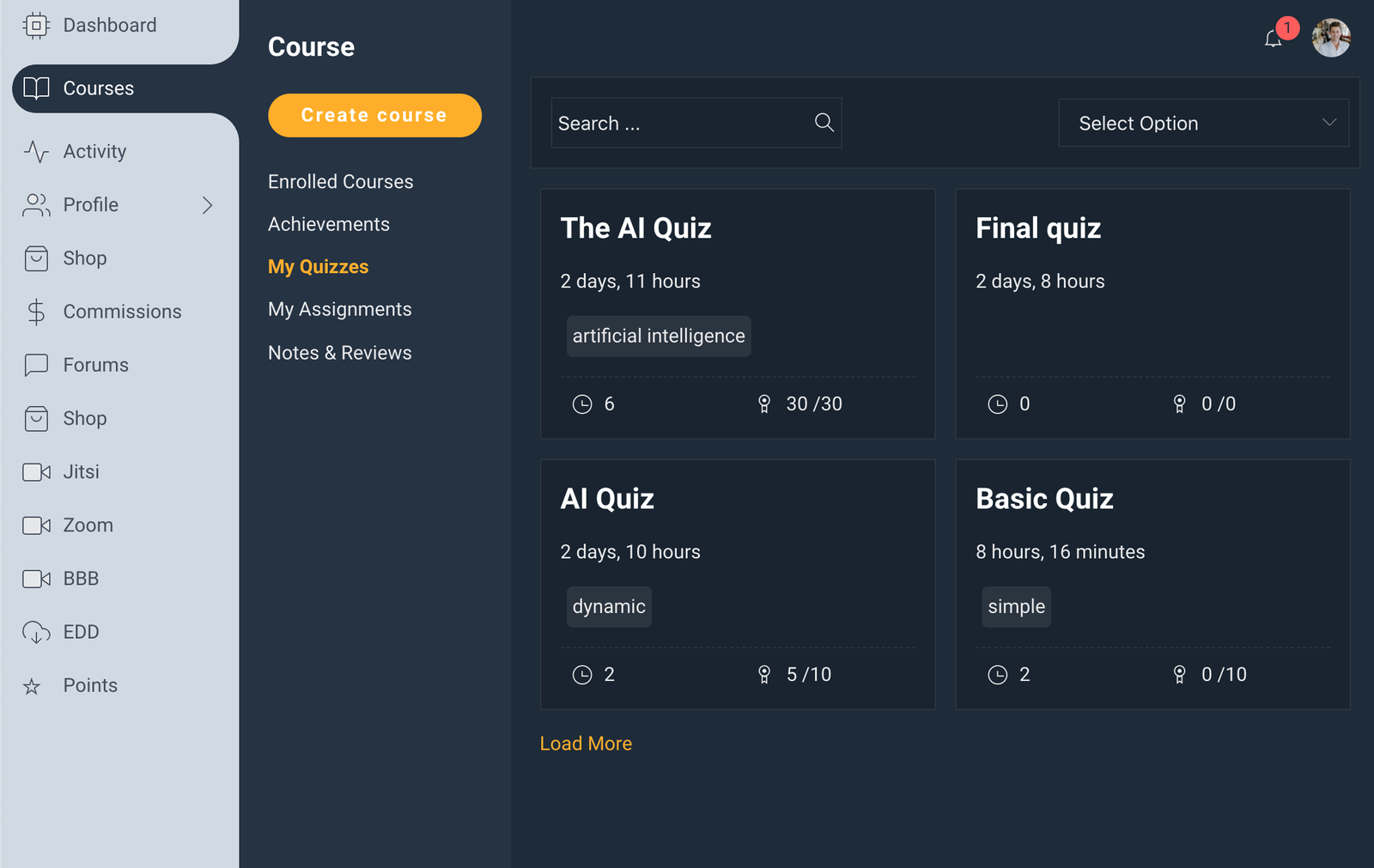Screen dimensions: 1374x868
Task: Open the Achievements section
Action: pyautogui.click(x=328, y=224)
